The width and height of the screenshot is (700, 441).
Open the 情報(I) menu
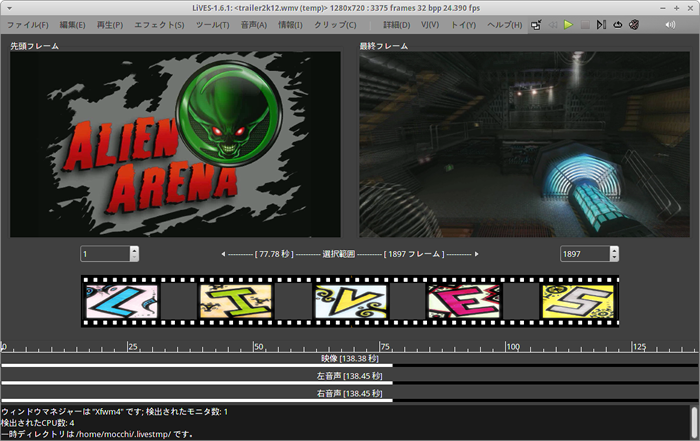pyautogui.click(x=290, y=25)
